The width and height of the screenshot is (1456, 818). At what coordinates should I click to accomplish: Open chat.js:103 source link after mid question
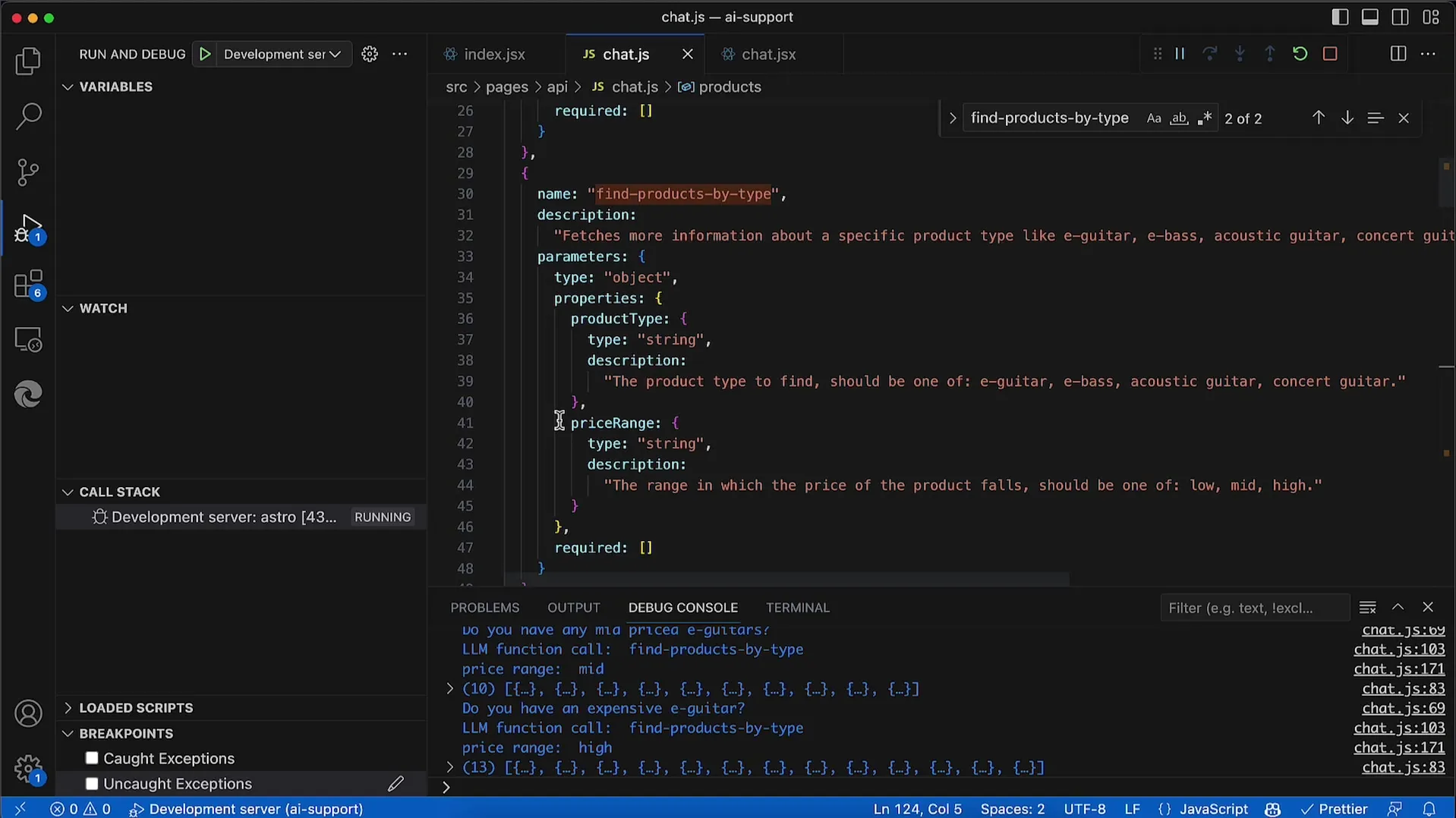click(1399, 650)
